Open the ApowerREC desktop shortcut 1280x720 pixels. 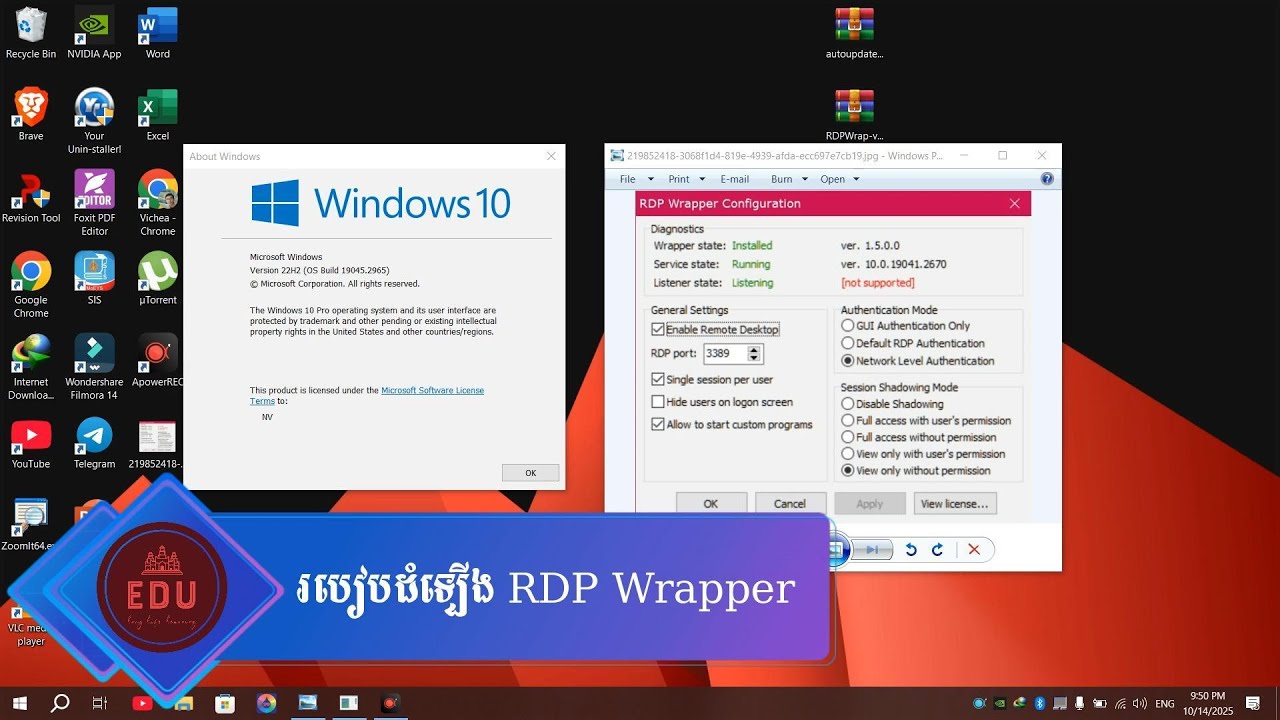click(158, 361)
